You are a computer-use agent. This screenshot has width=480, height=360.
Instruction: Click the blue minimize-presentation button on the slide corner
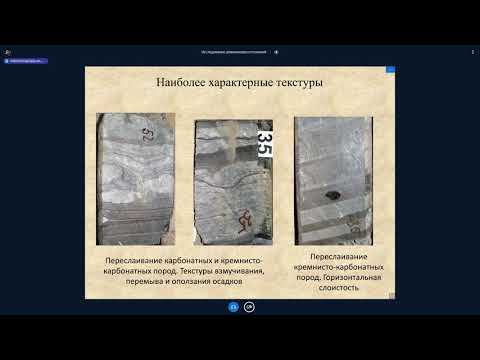pos(390,69)
